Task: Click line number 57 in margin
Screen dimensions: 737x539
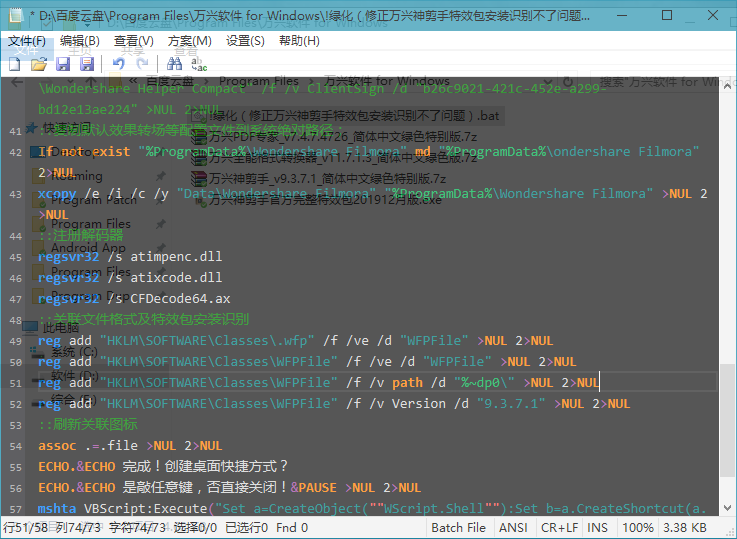Action: pos(16,509)
